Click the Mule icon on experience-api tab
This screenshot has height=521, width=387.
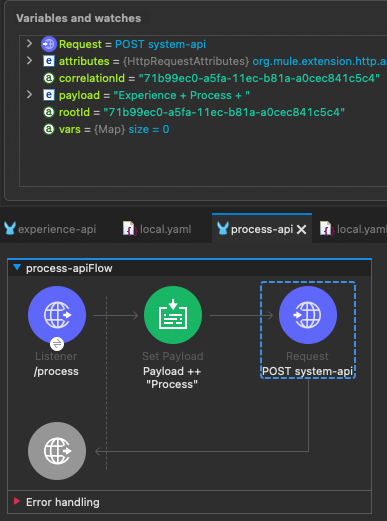[10, 229]
